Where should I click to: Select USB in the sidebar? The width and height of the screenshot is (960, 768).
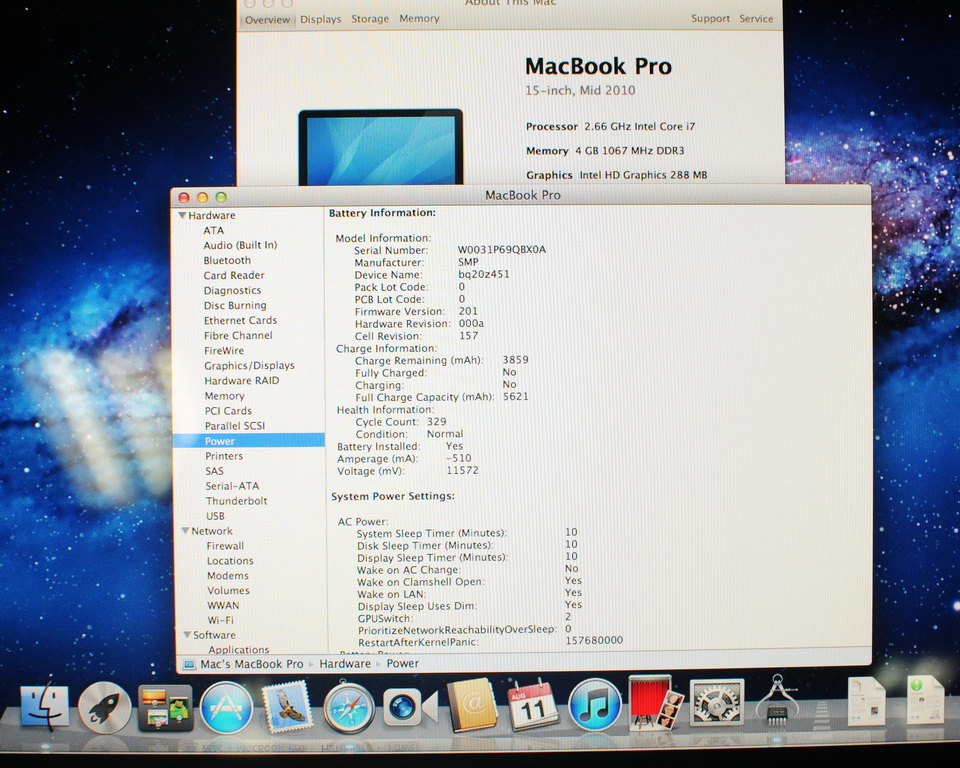(216, 516)
